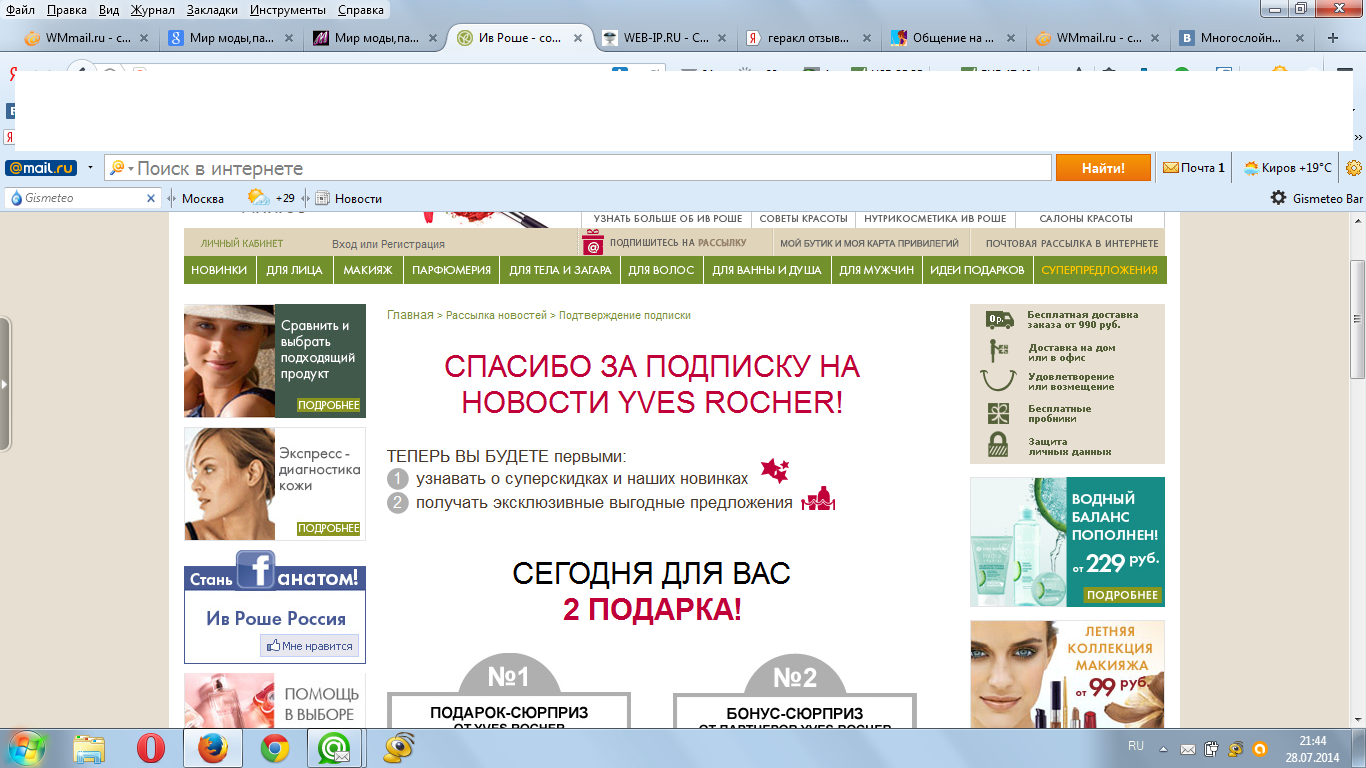Click the RU language indicator in tray

[1136, 746]
